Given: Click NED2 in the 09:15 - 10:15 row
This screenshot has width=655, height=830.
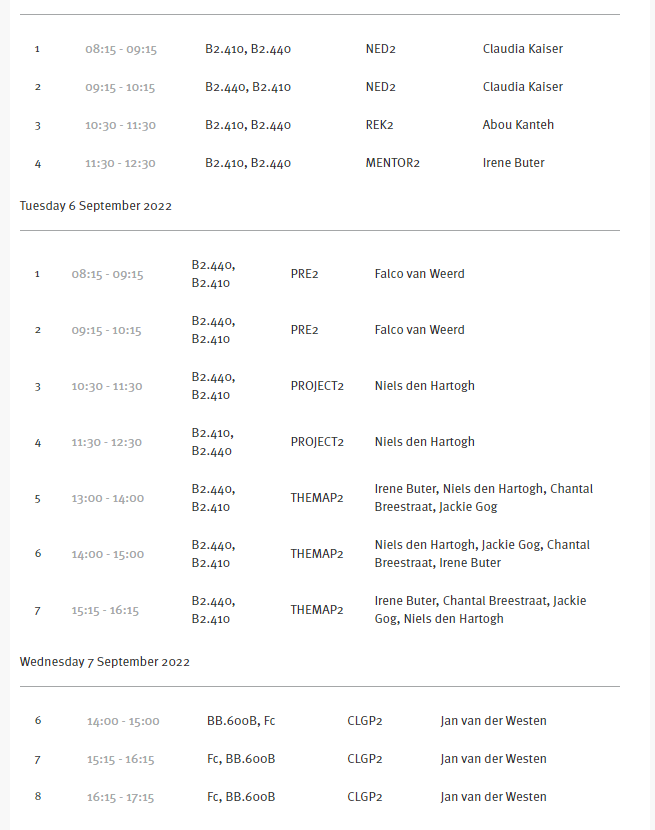Looking at the screenshot, I should point(380,87).
